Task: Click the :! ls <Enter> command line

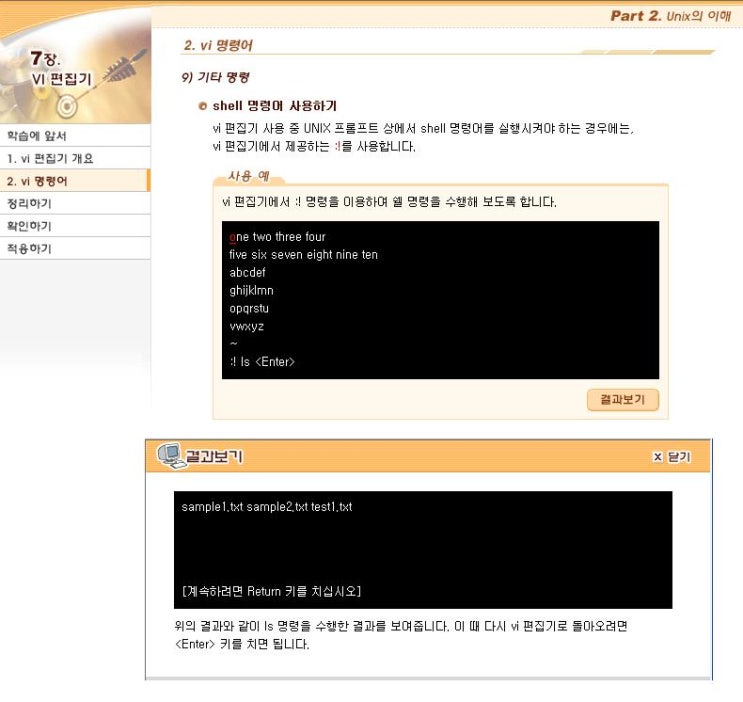Action: point(262,362)
